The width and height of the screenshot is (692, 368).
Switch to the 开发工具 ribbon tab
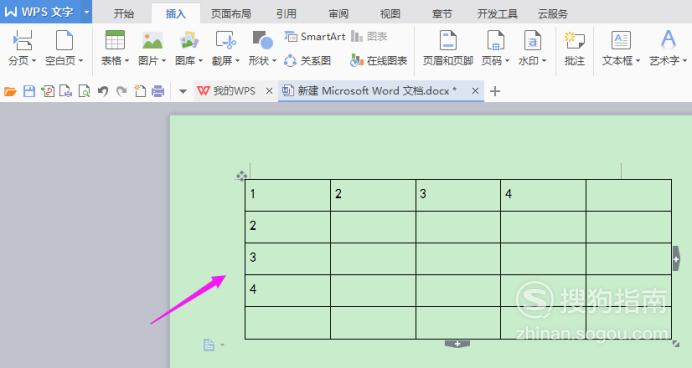(x=497, y=14)
